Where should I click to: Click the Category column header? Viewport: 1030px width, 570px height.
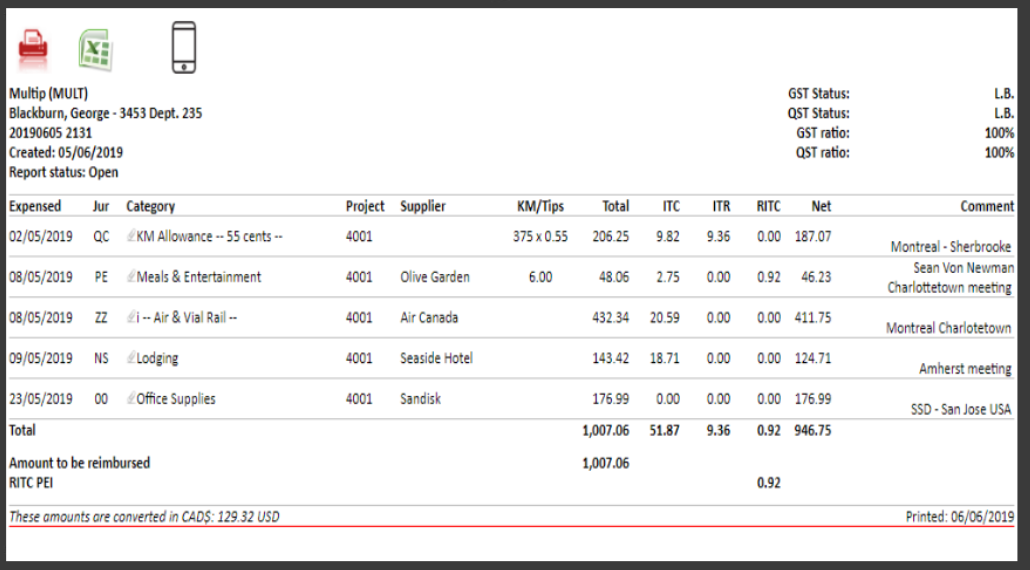click(150, 206)
